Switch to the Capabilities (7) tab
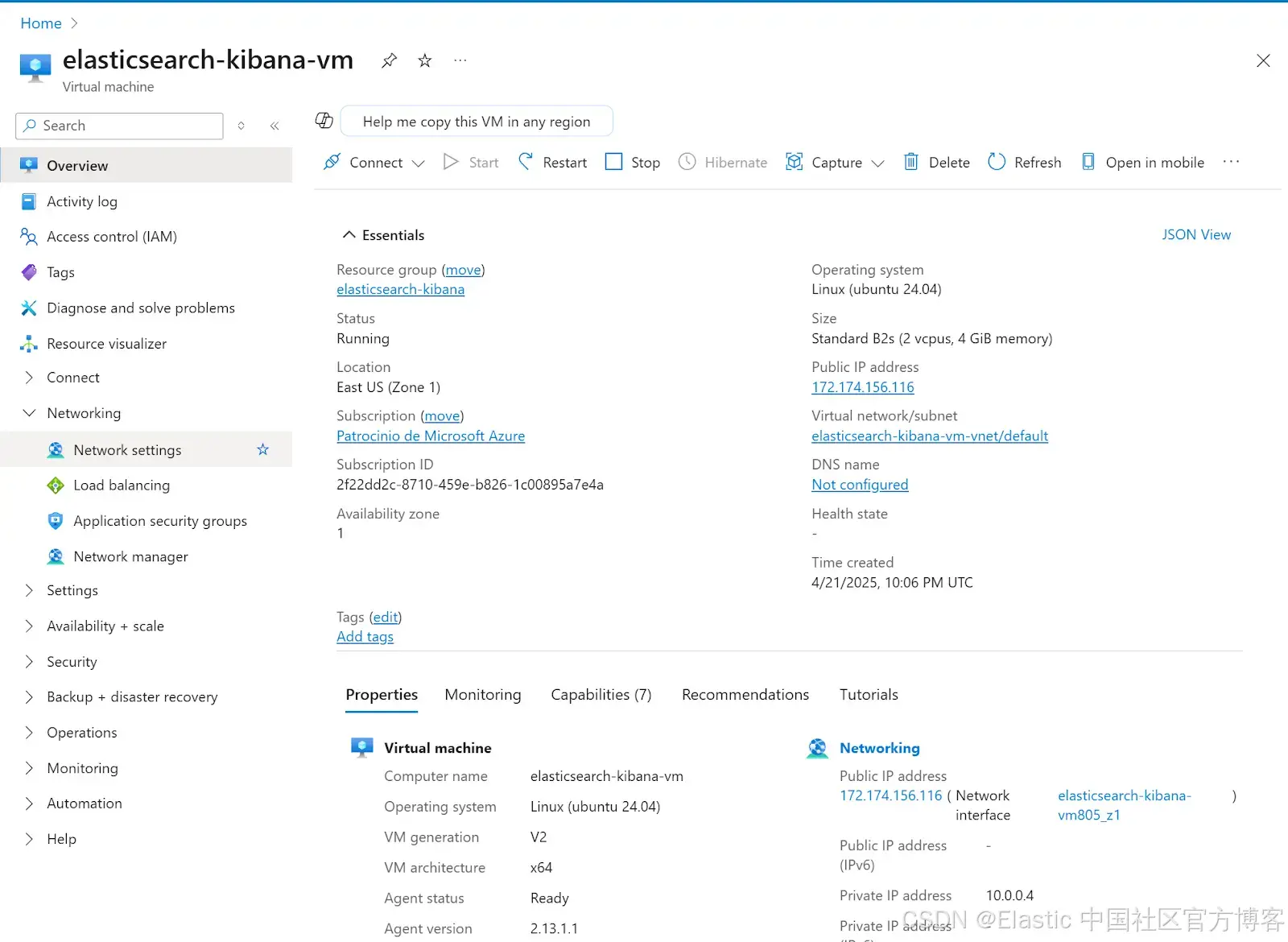Screen dimensions: 1288x942 pyautogui.click(x=601, y=695)
